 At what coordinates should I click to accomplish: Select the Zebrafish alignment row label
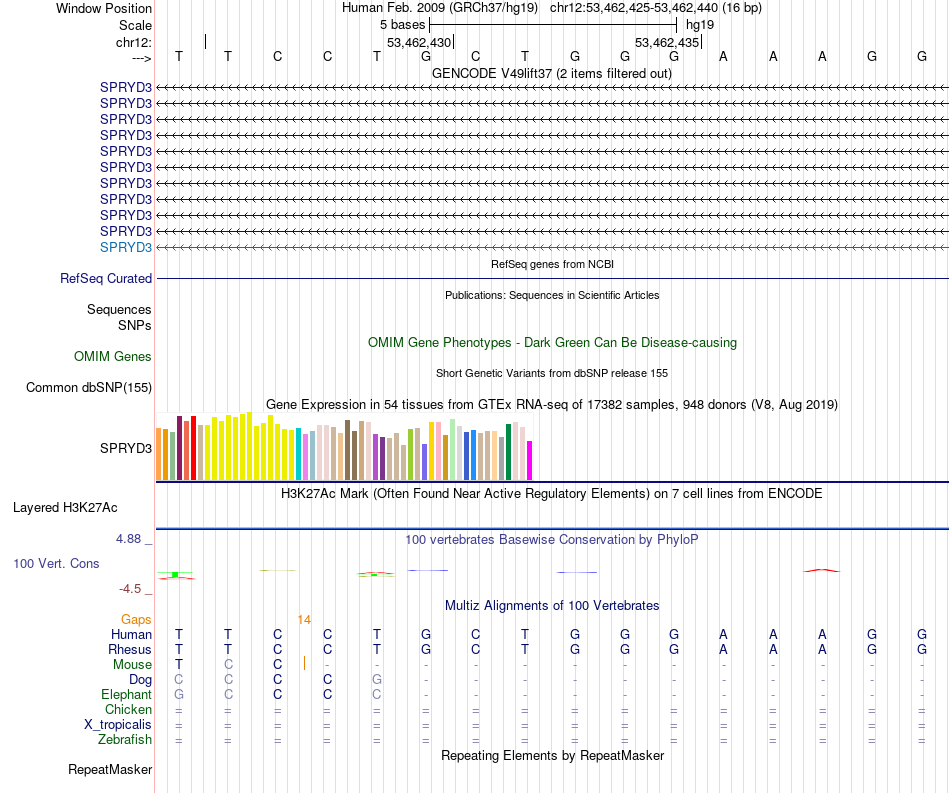tap(125, 740)
